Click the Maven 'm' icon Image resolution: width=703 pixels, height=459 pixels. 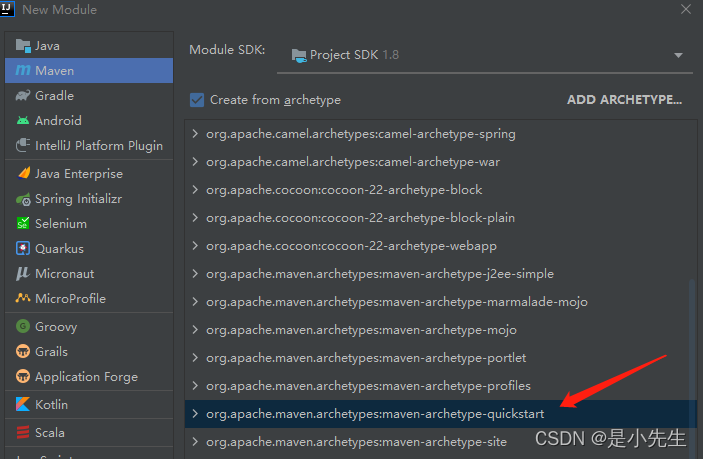(23, 70)
